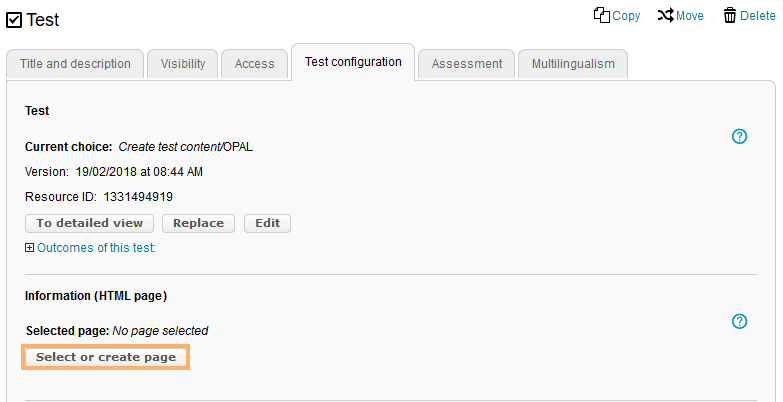
Task: Open help icon for Test section
Action: click(740, 137)
